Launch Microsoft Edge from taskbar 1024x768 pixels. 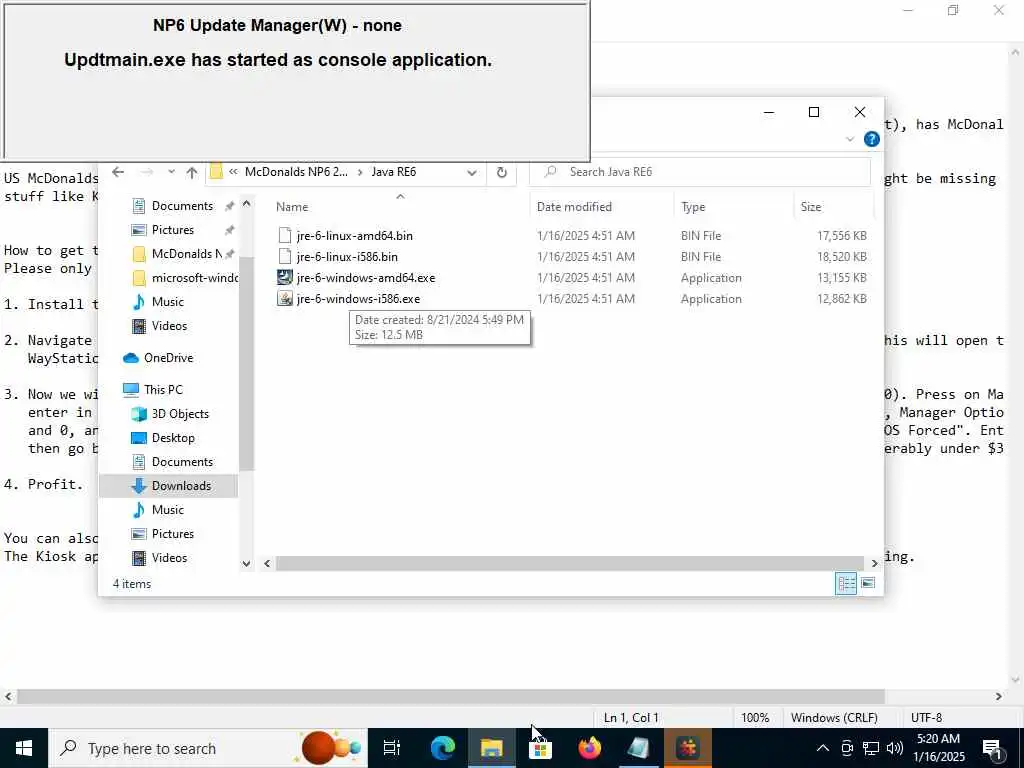[x=442, y=748]
